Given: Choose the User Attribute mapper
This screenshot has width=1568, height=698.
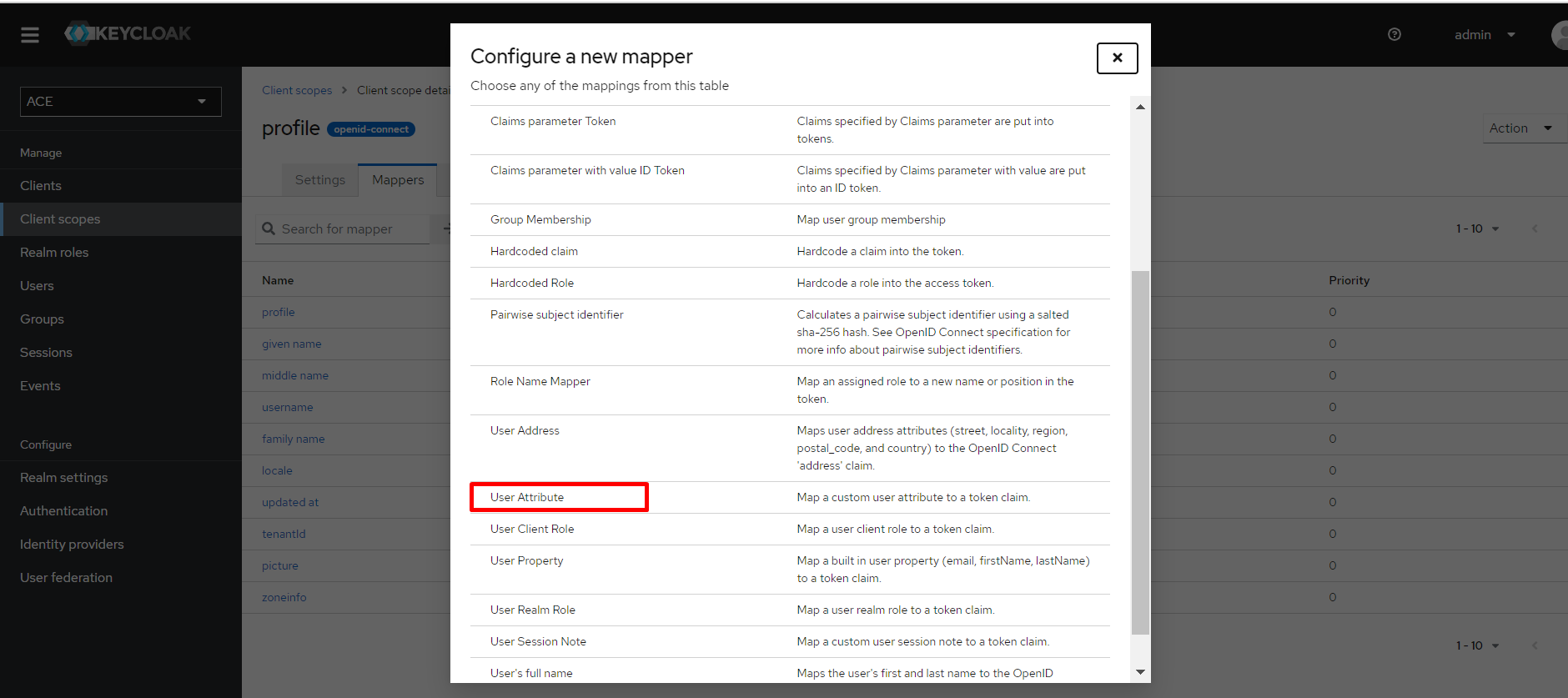Looking at the screenshot, I should (527, 497).
